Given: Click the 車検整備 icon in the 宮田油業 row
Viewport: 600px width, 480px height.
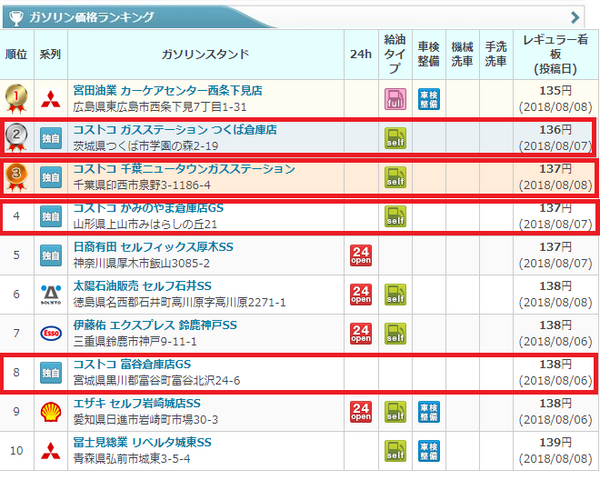Looking at the screenshot, I should pos(429,99).
